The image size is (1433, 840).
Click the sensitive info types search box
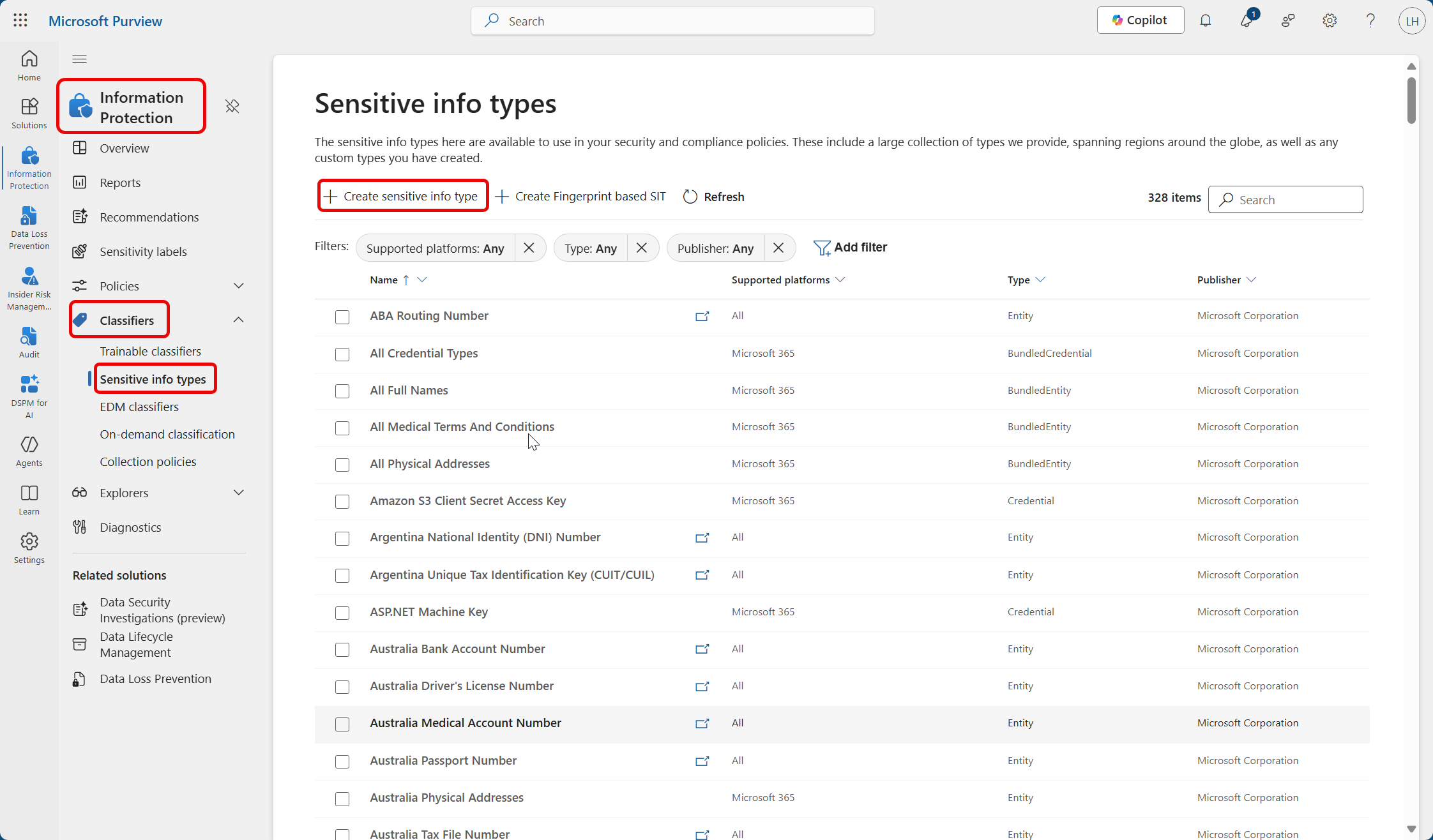[1294, 200]
